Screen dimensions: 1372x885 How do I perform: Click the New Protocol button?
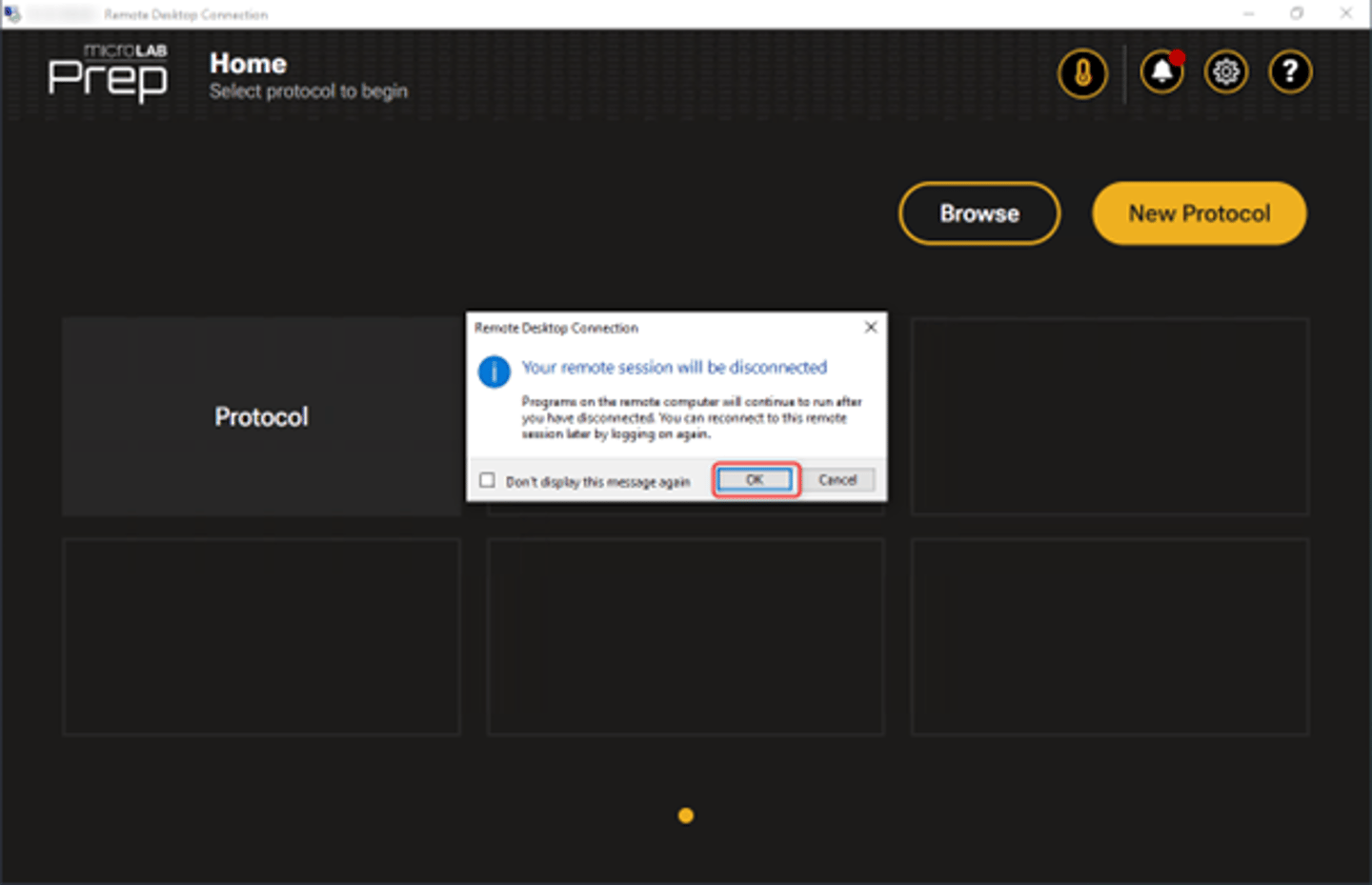point(1199,213)
